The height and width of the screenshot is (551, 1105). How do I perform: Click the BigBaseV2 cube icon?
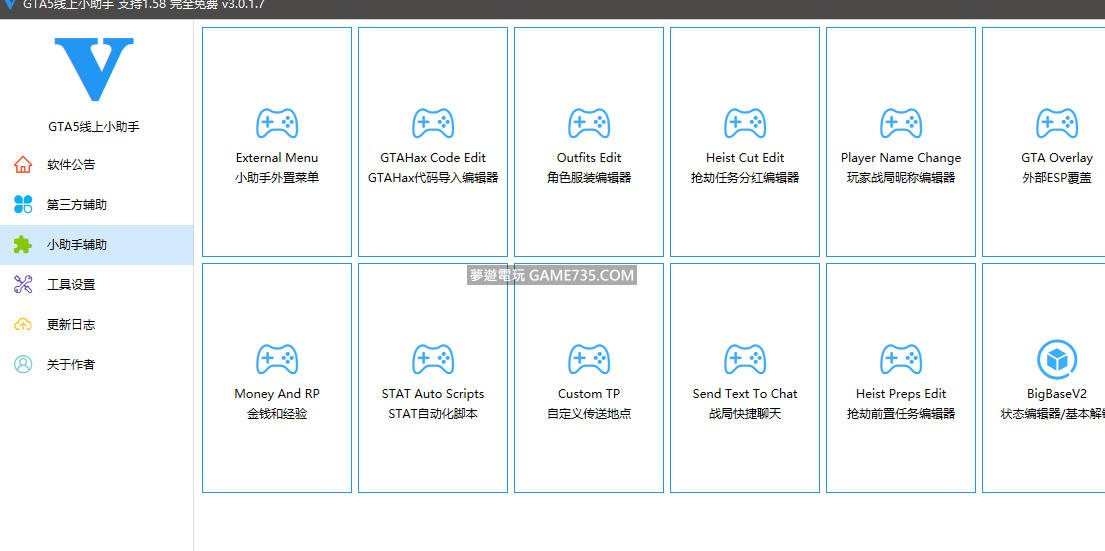[x=1056, y=359]
